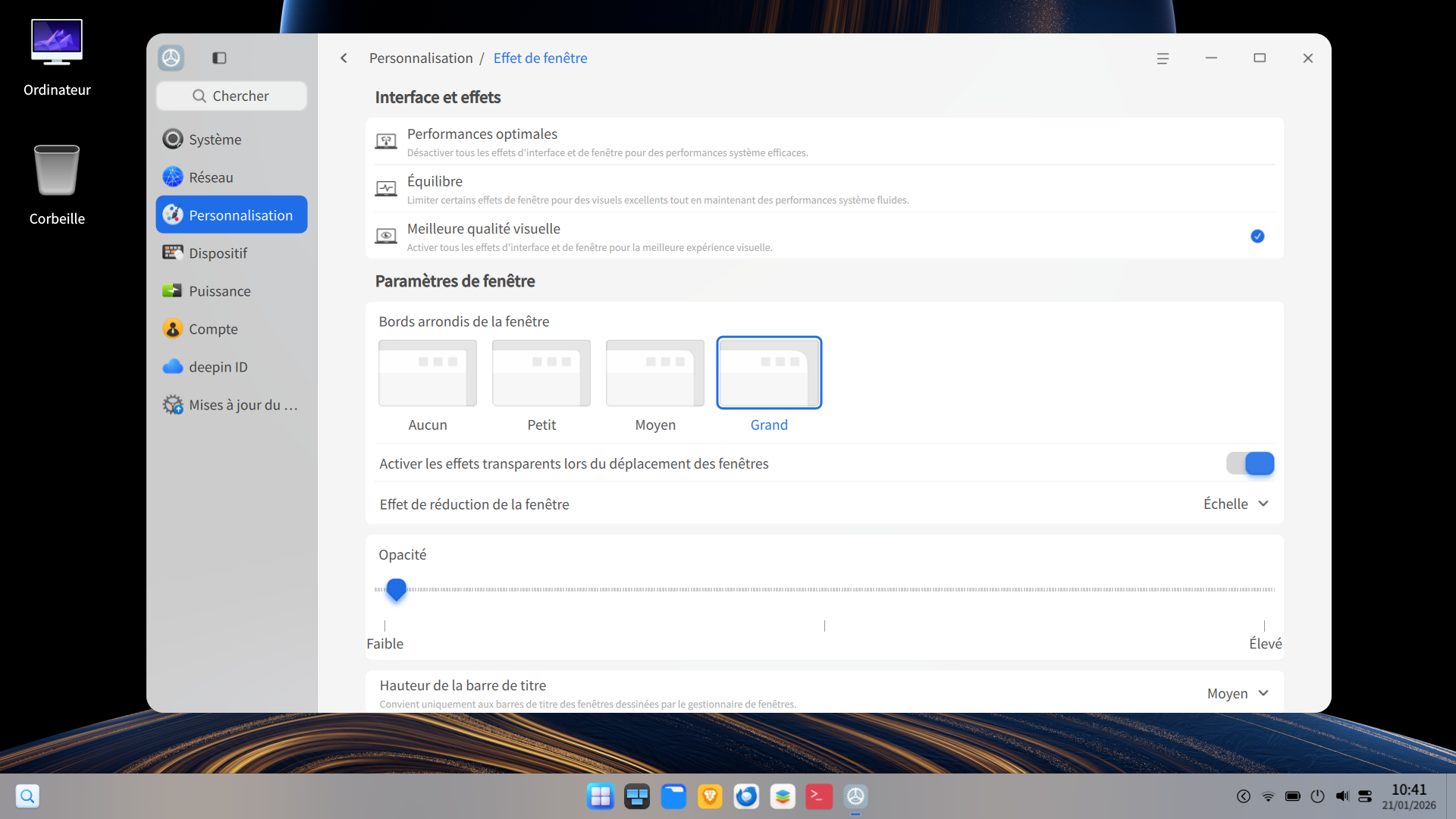Choose the Petit rounded corner thumbnail
The width and height of the screenshot is (1456, 819).
pyautogui.click(x=541, y=373)
